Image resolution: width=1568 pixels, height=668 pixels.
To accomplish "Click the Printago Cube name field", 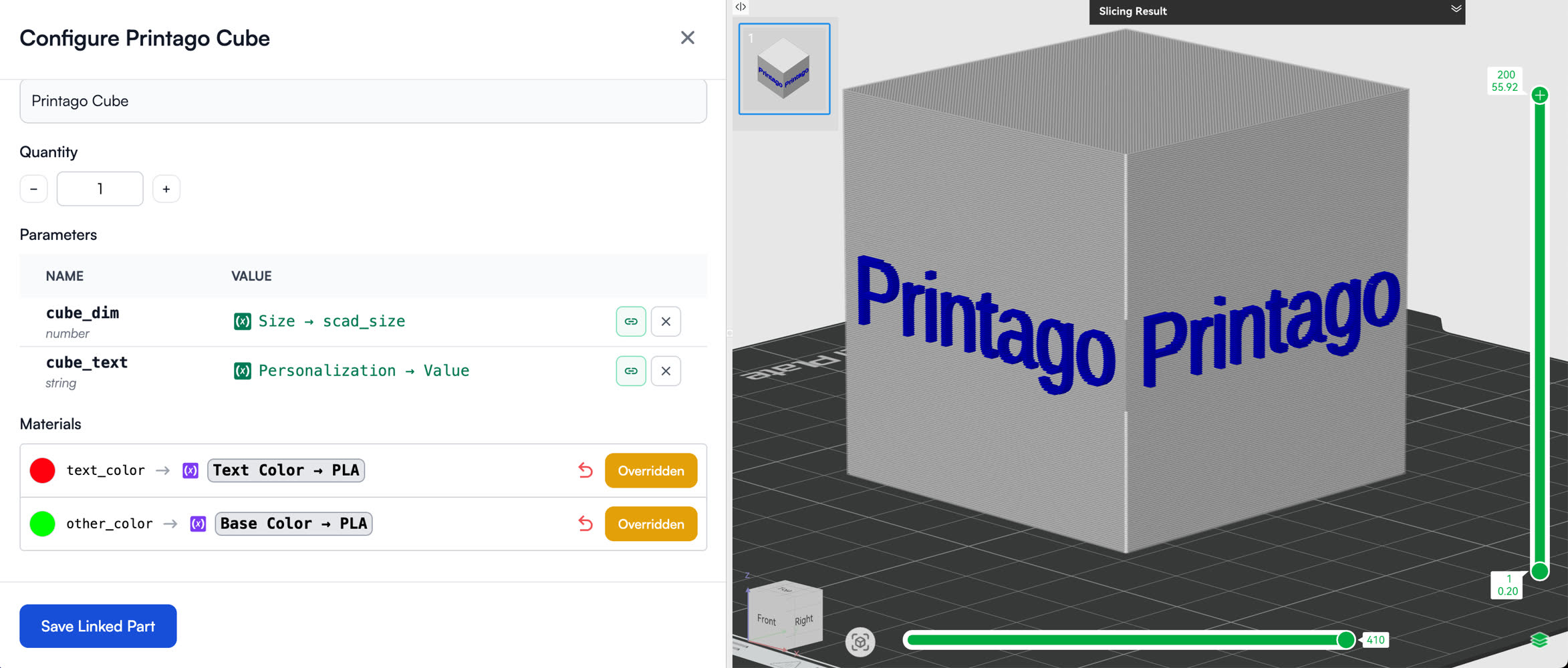I will pos(363,101).
